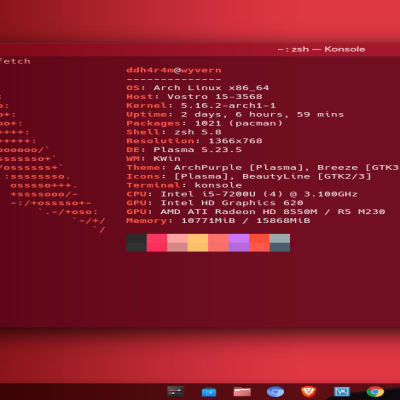Click the 'Theme: ArchPurple' line
The height and width of the screenshot is (400, 400).
tap(262, 167)
